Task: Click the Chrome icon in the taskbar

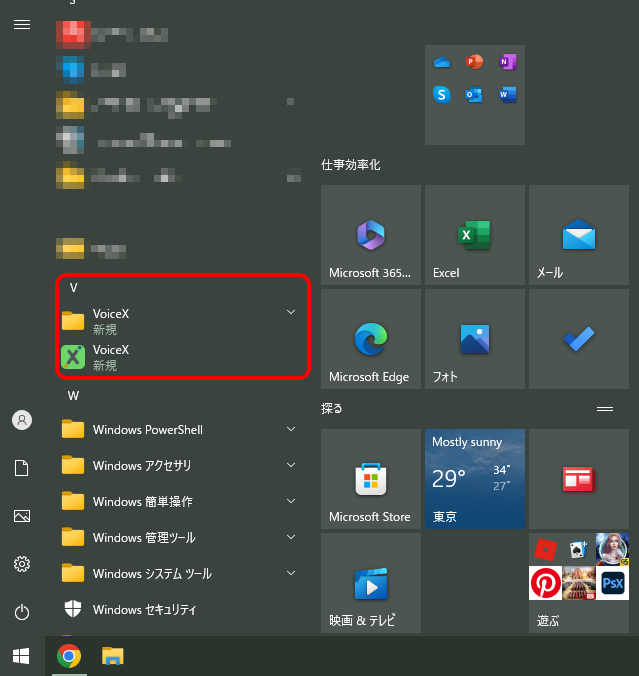Action: 69,656
